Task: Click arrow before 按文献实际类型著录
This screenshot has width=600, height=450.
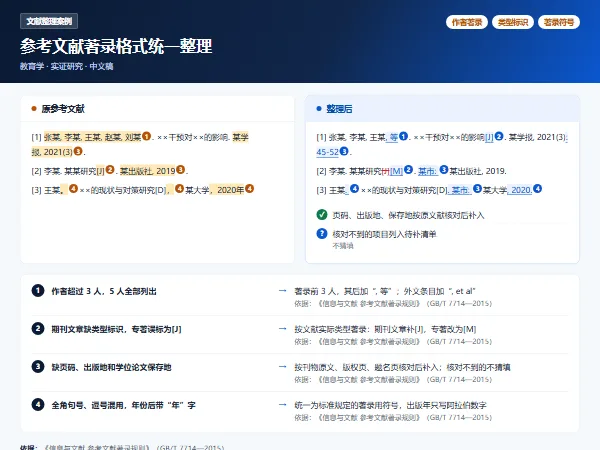Action: (x=283, y=329)
